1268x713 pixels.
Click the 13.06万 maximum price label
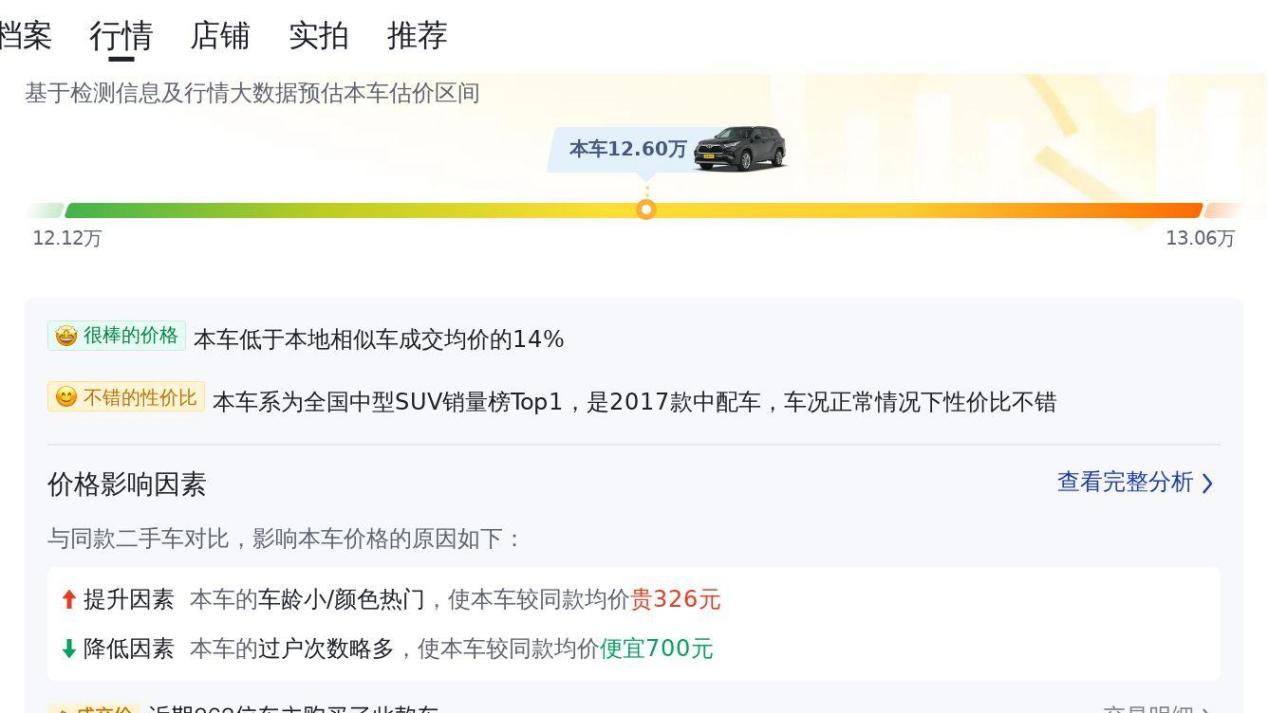pos(1200,240)
